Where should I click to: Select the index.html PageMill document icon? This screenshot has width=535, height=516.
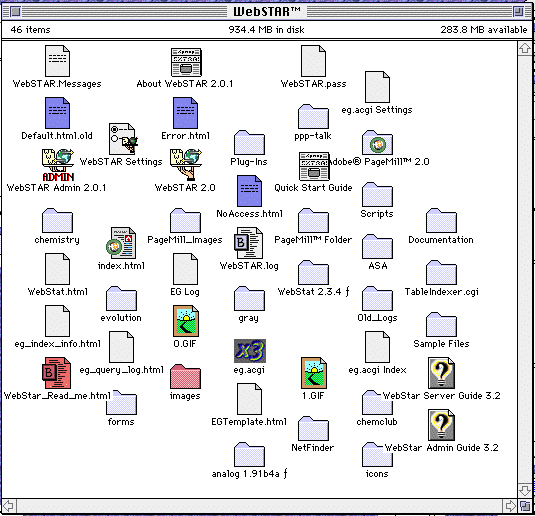pos(121,243)
